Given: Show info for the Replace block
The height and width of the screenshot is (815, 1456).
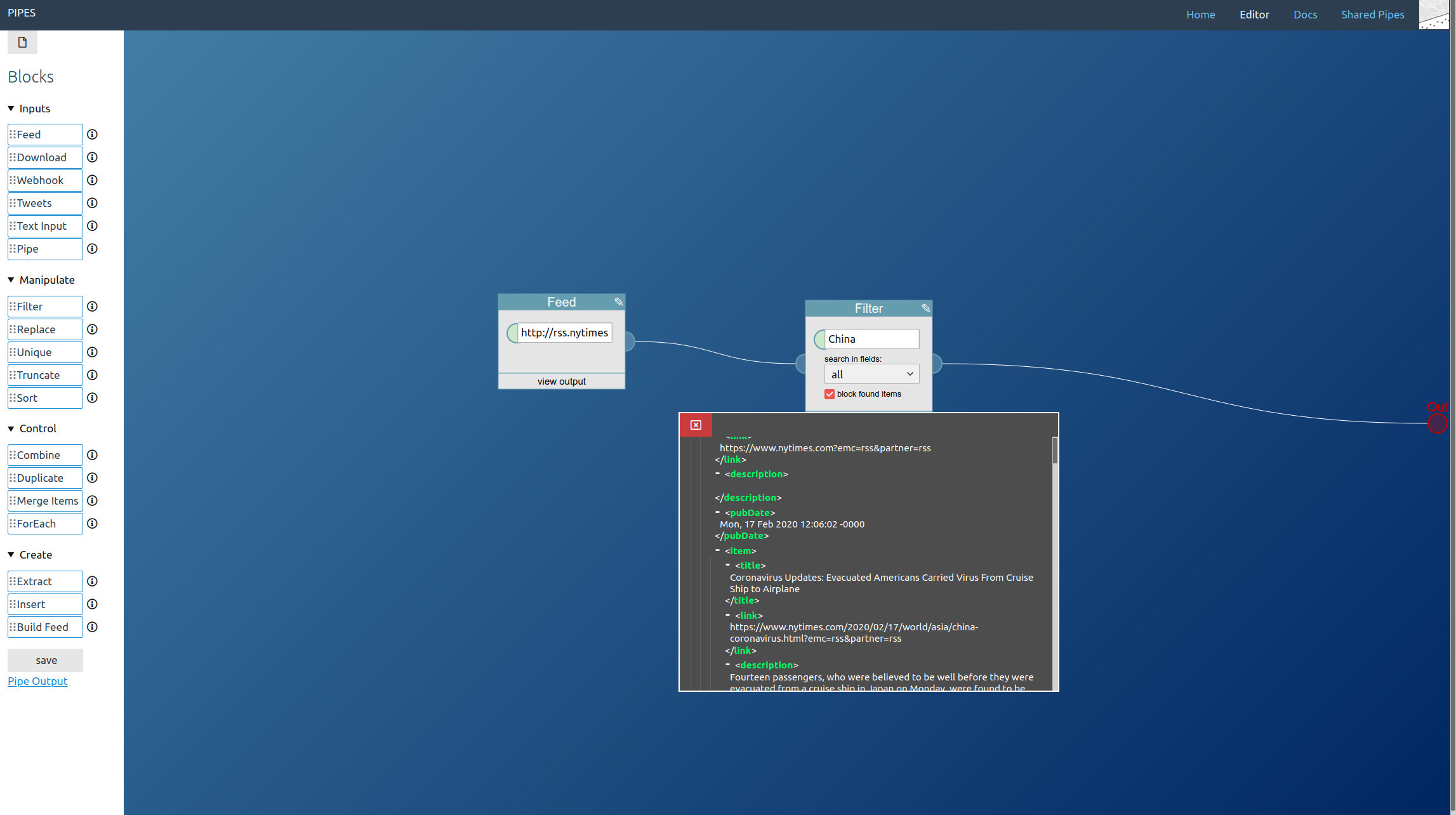Looking at the screenshot, I should tap(92, 329).
